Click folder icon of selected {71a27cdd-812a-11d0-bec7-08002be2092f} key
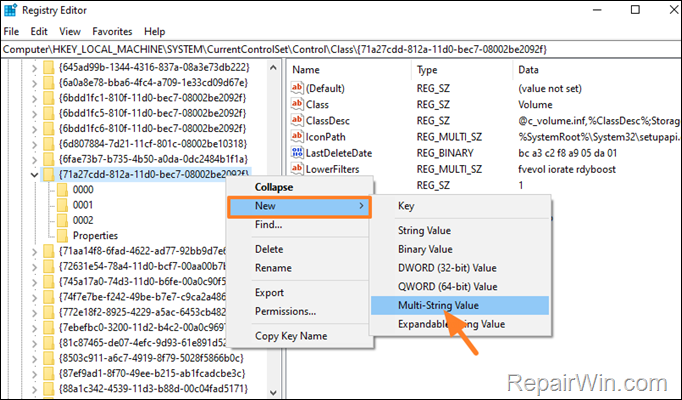 (x=49, y=174)
